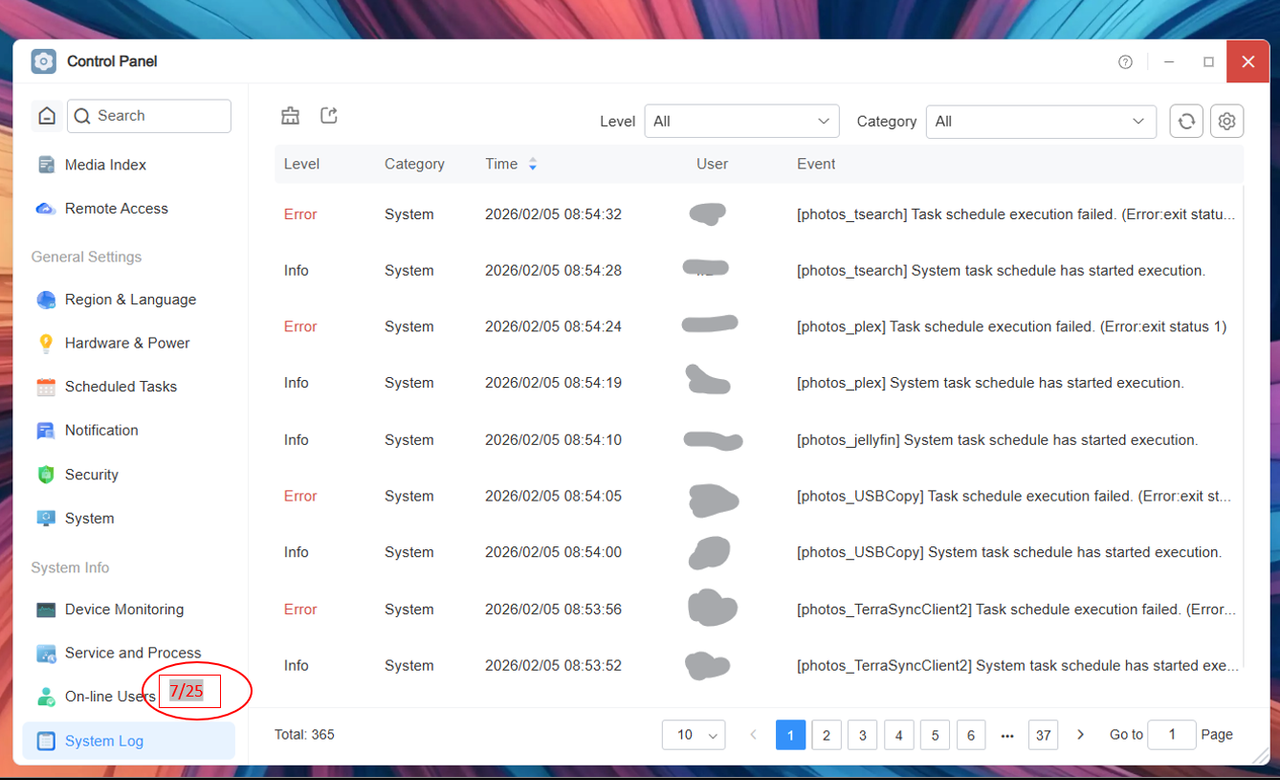The height and width of the screenshot is (780, 1280).
Task: Click the clear logs icon in toolbar
Action: 291,116
